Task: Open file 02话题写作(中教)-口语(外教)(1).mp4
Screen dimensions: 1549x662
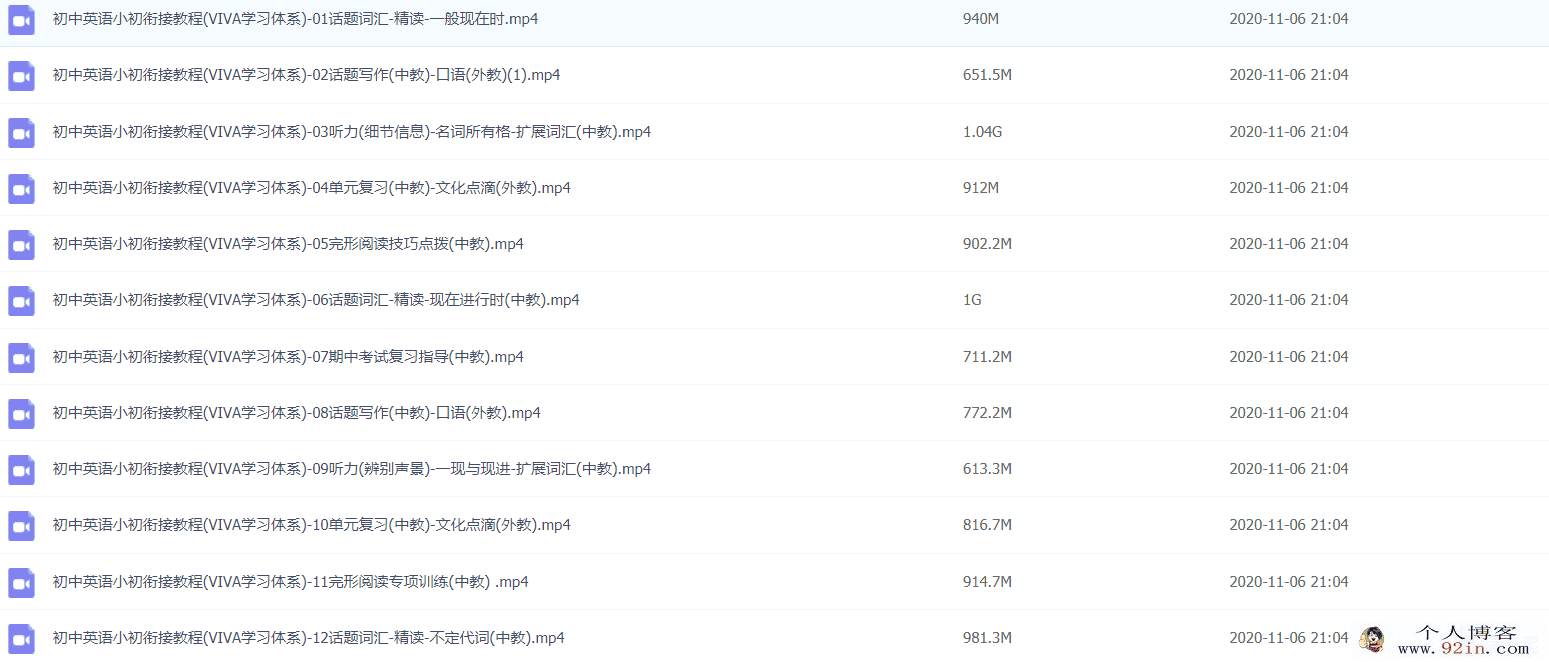Action: click(x=306, y=75)
